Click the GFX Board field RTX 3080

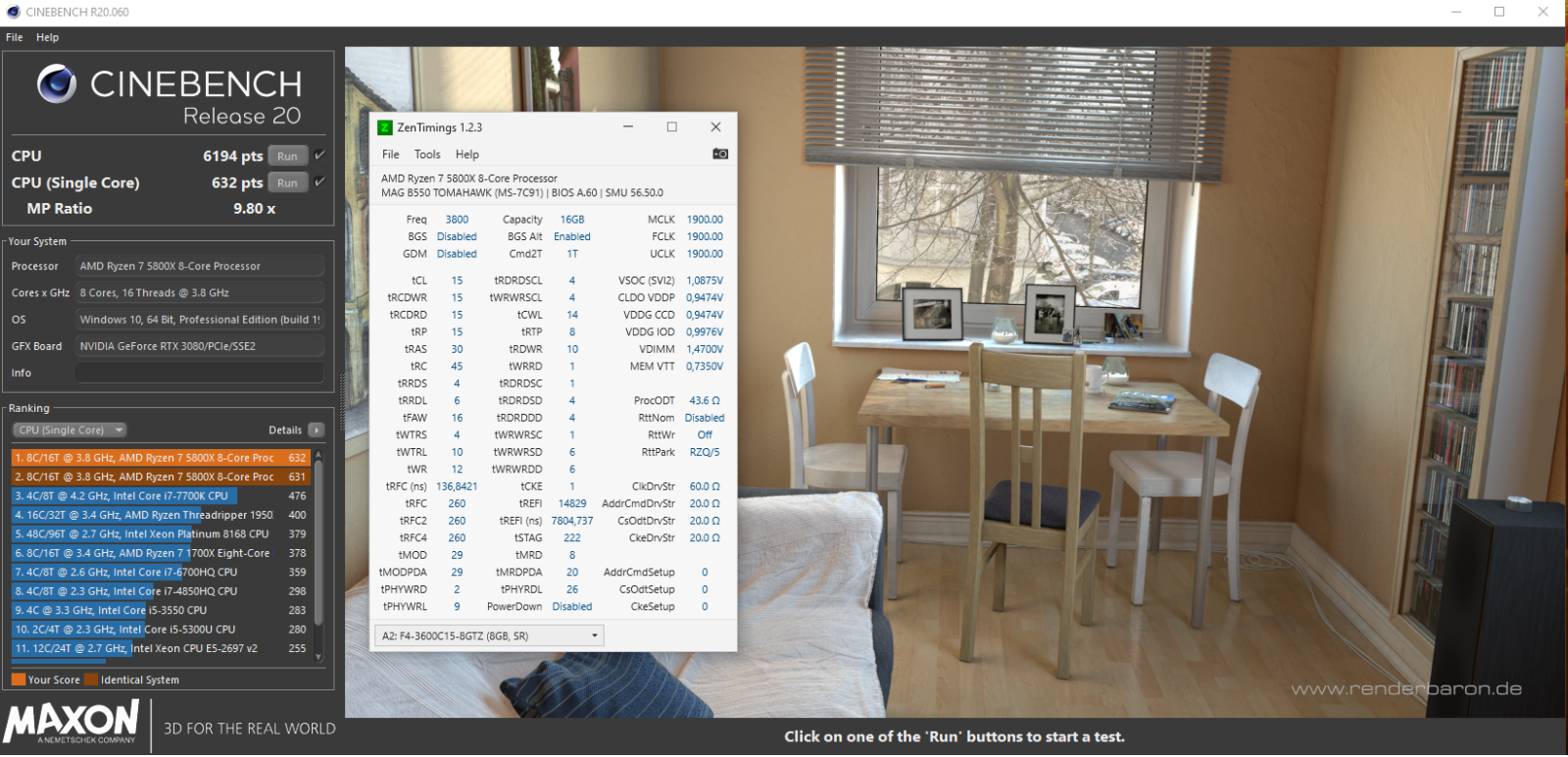coord(200,346)
